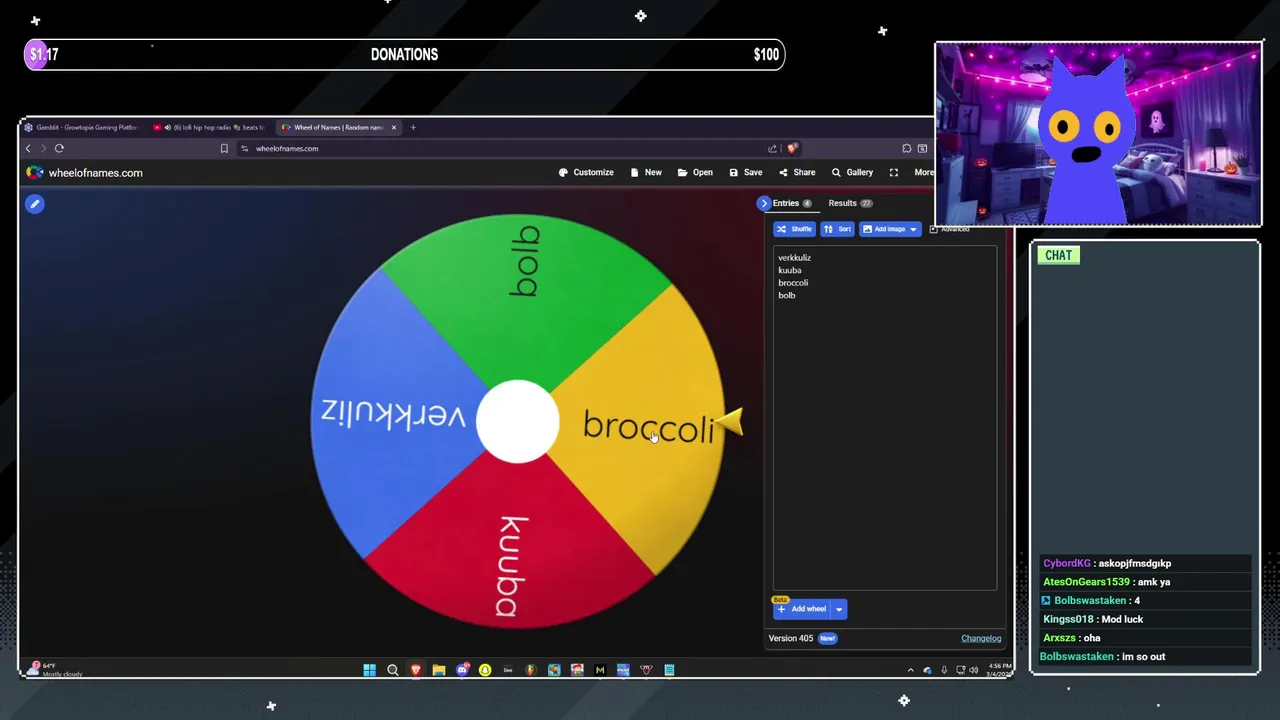Click the Add wheel button
This screenshot has width=1280, height=720.
(802, 609)
